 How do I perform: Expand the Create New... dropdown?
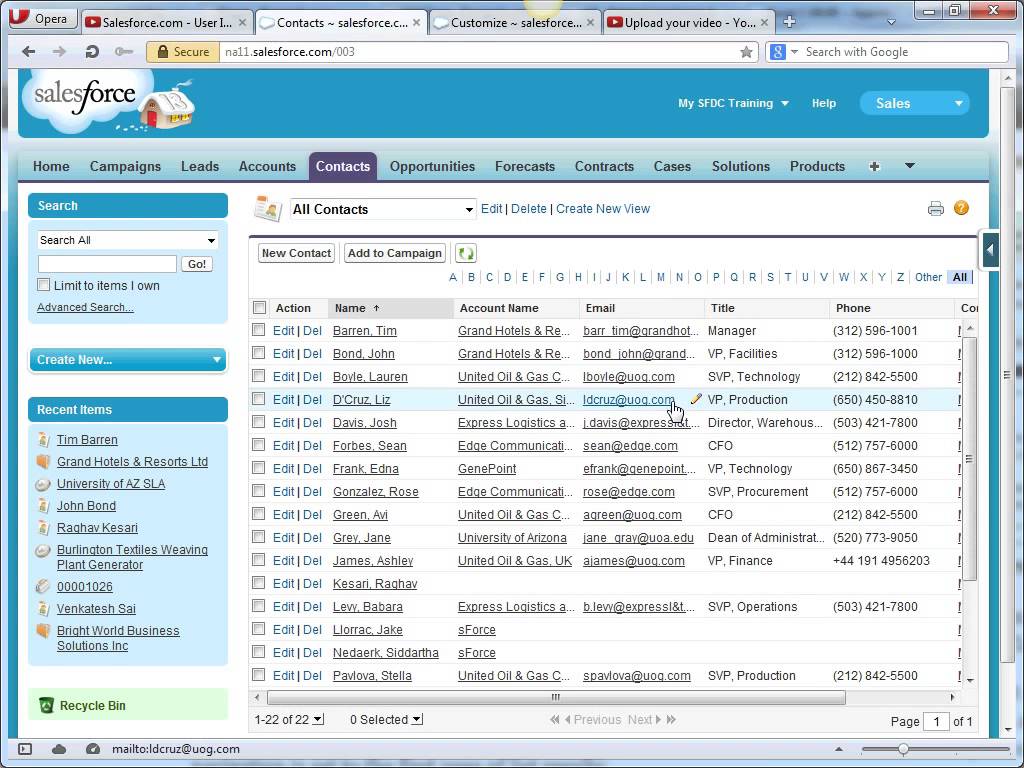128,360
